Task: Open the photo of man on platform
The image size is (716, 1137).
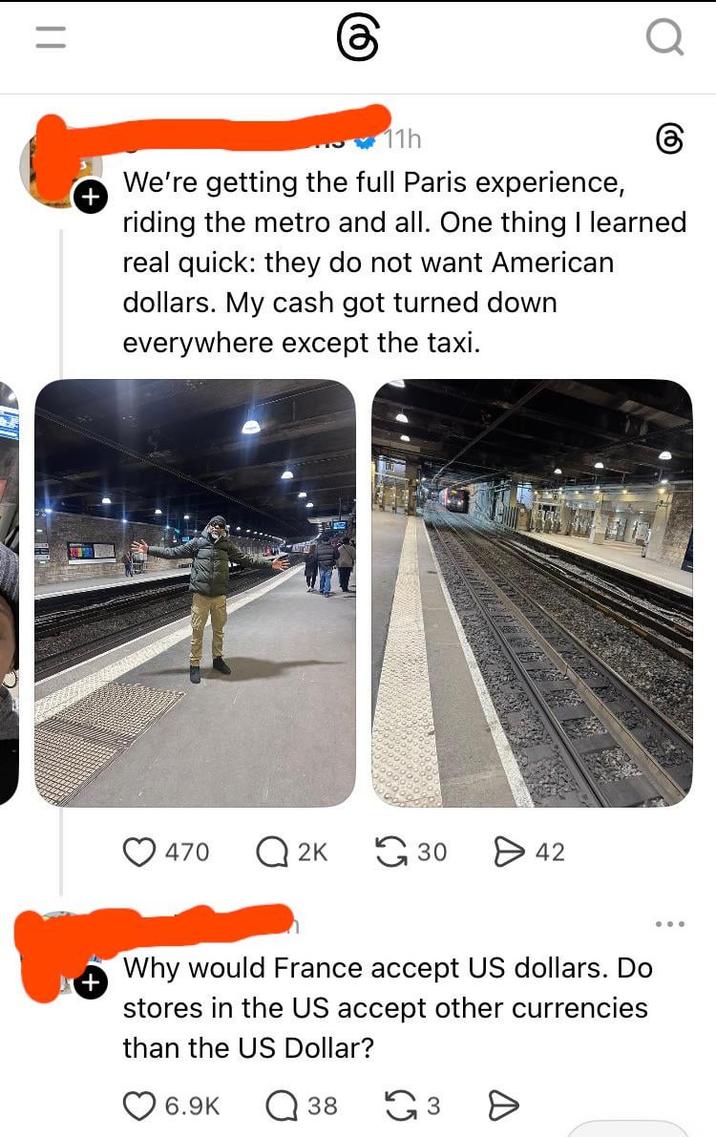Action: click(195, 592)
